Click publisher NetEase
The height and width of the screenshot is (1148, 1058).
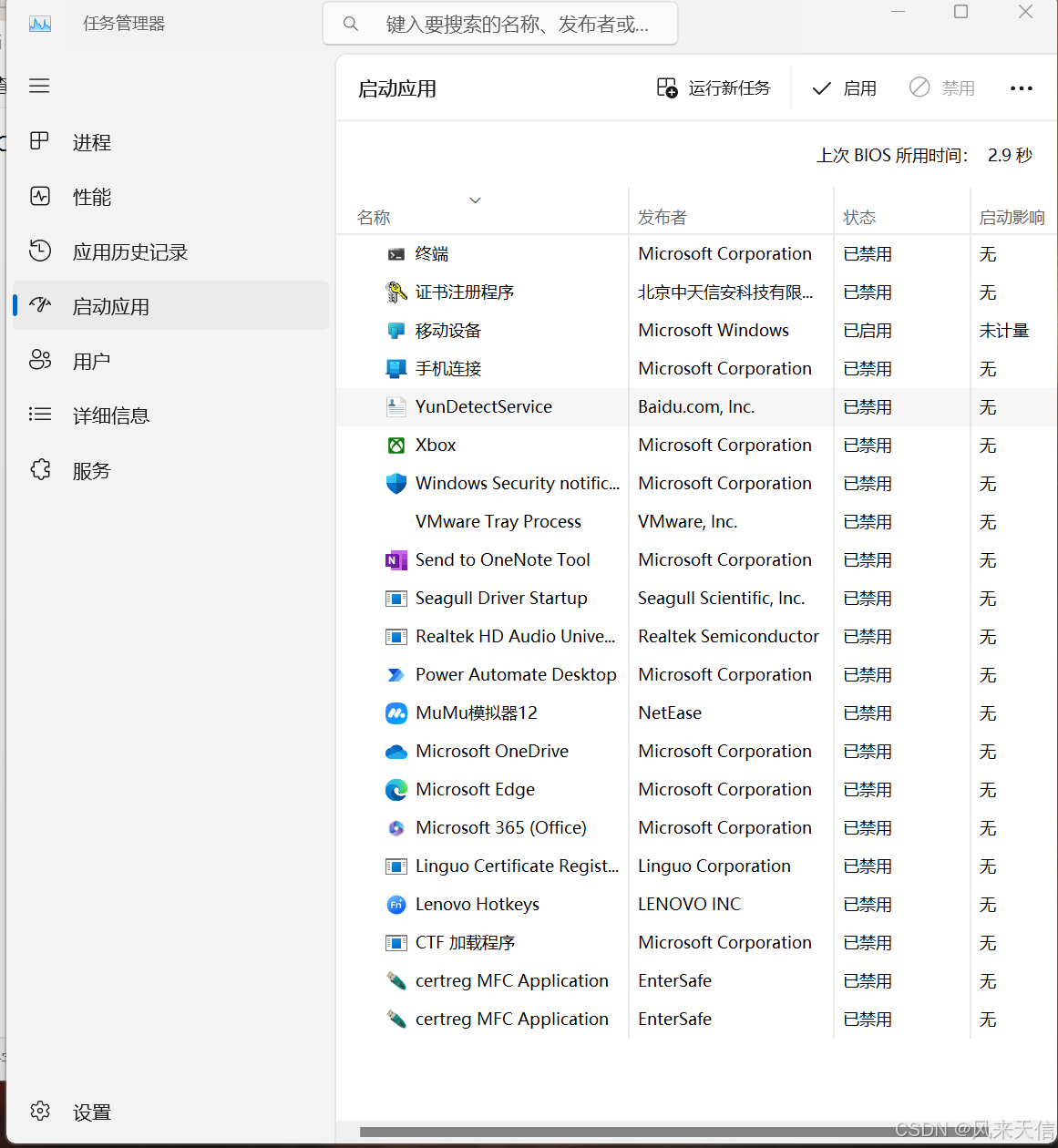pos(670,713)
